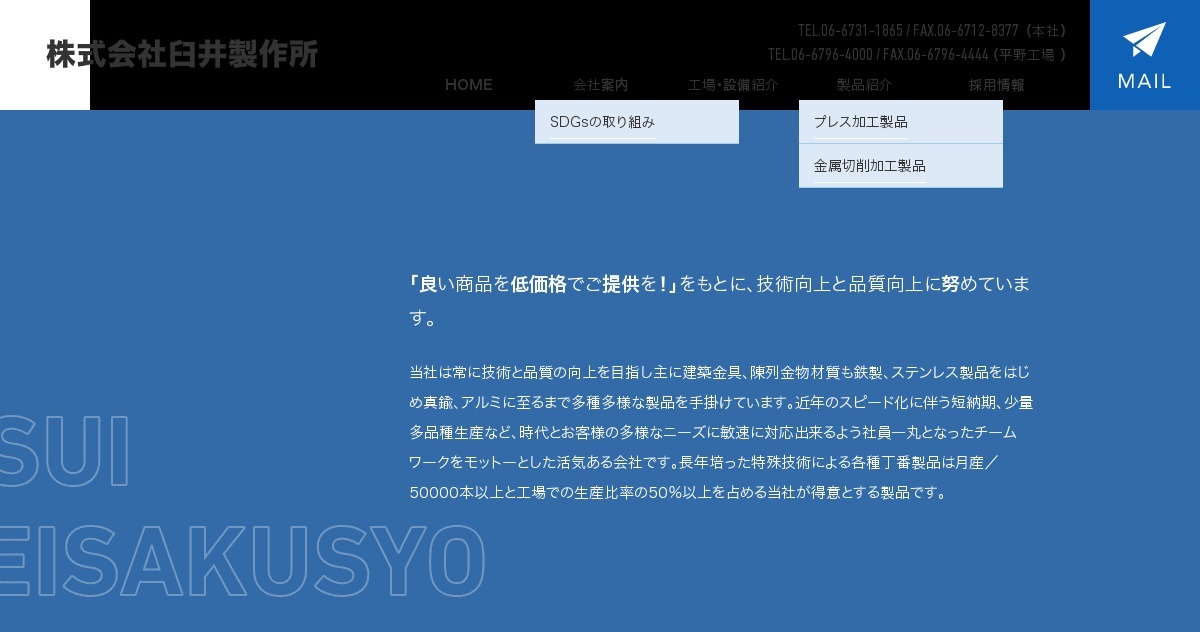Select 金属切削加工製品 from the dropdown

click(x=901, y=166)
